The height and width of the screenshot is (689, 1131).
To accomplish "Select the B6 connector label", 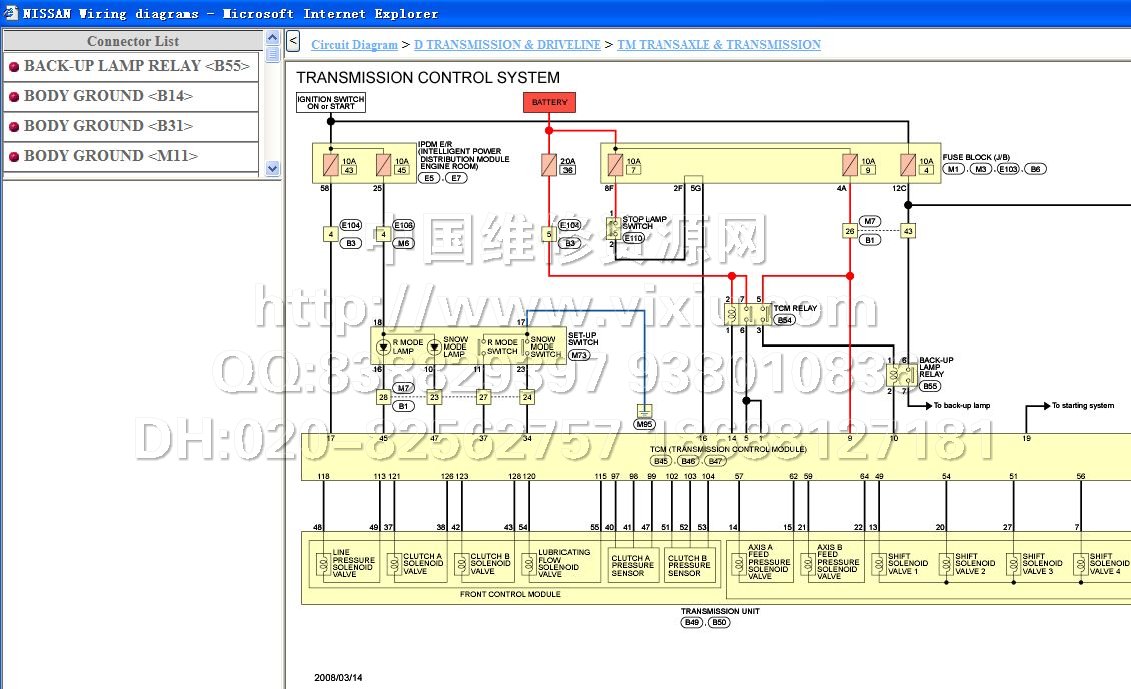I will [1036, 169].
